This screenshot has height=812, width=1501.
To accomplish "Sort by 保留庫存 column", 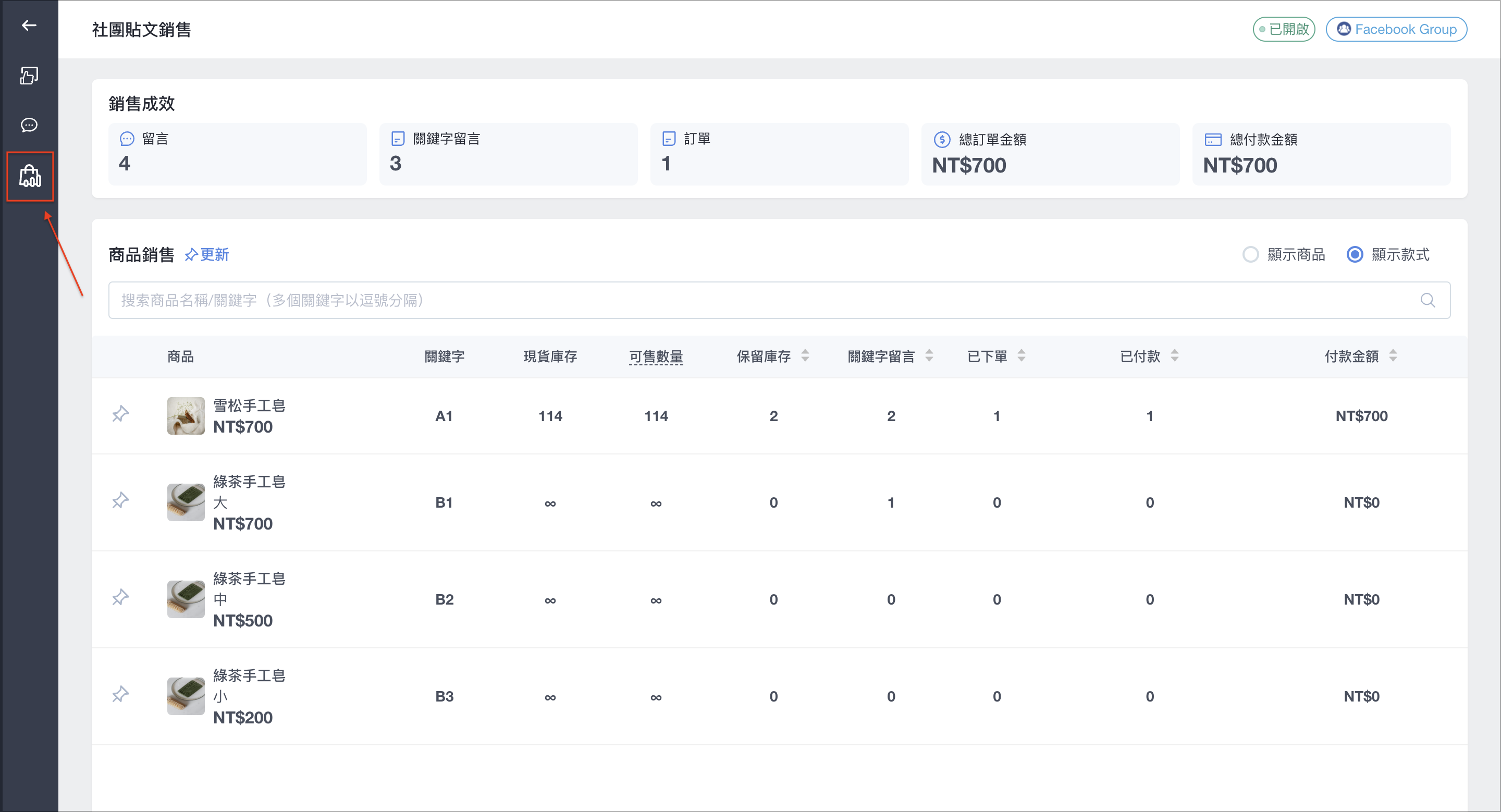I will pos(805,355).
